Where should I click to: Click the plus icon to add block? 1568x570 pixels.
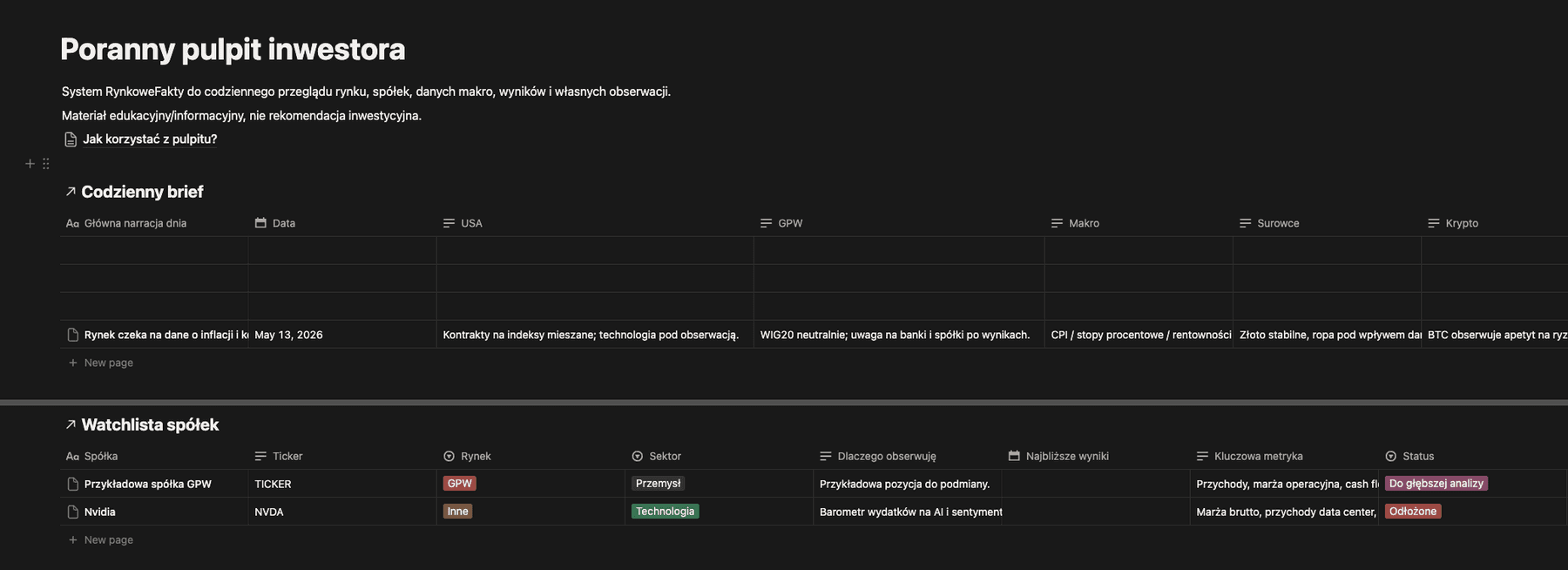30,164
